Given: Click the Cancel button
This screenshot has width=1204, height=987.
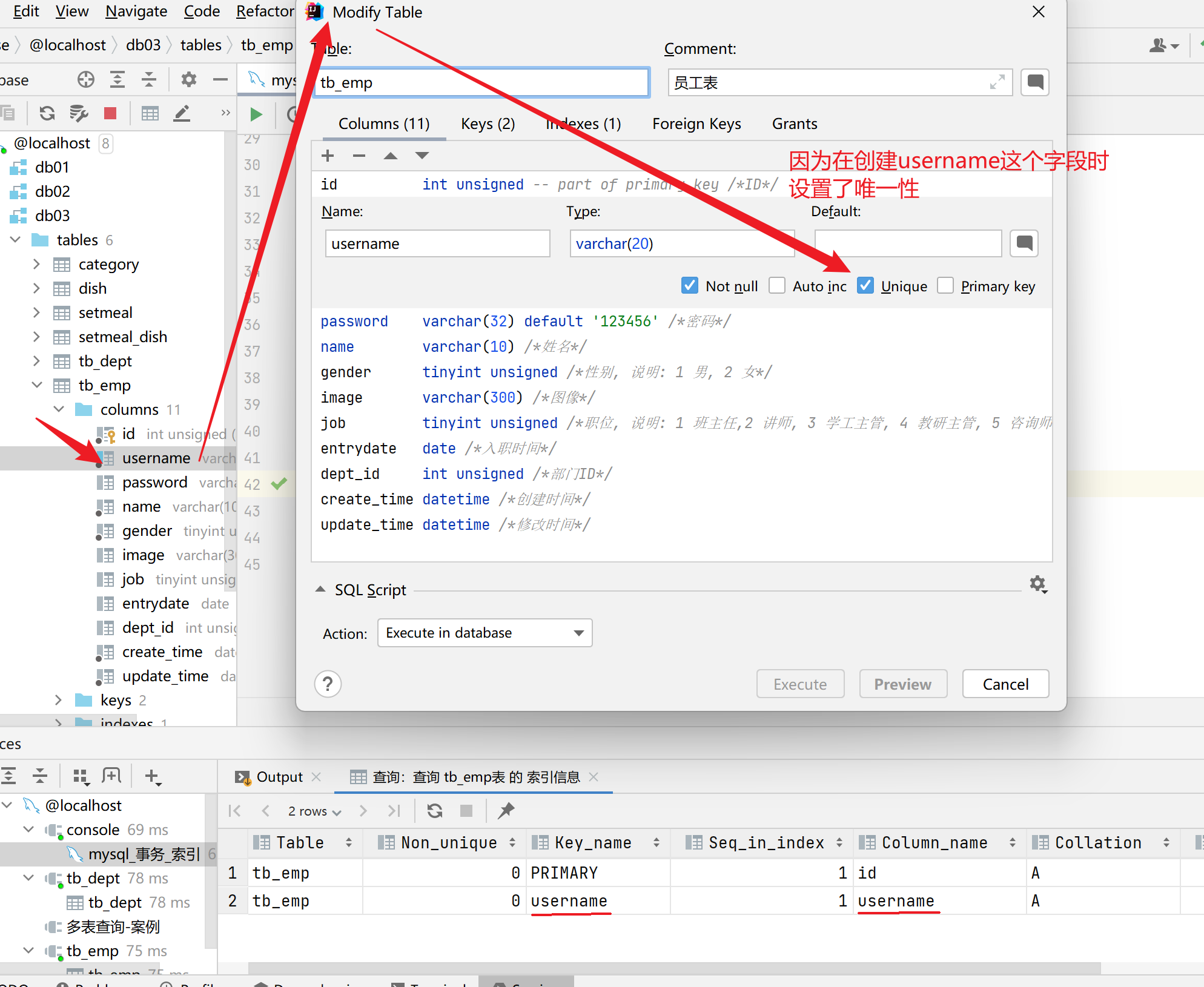Looking at the screenshot, I should coord(1005,683).
